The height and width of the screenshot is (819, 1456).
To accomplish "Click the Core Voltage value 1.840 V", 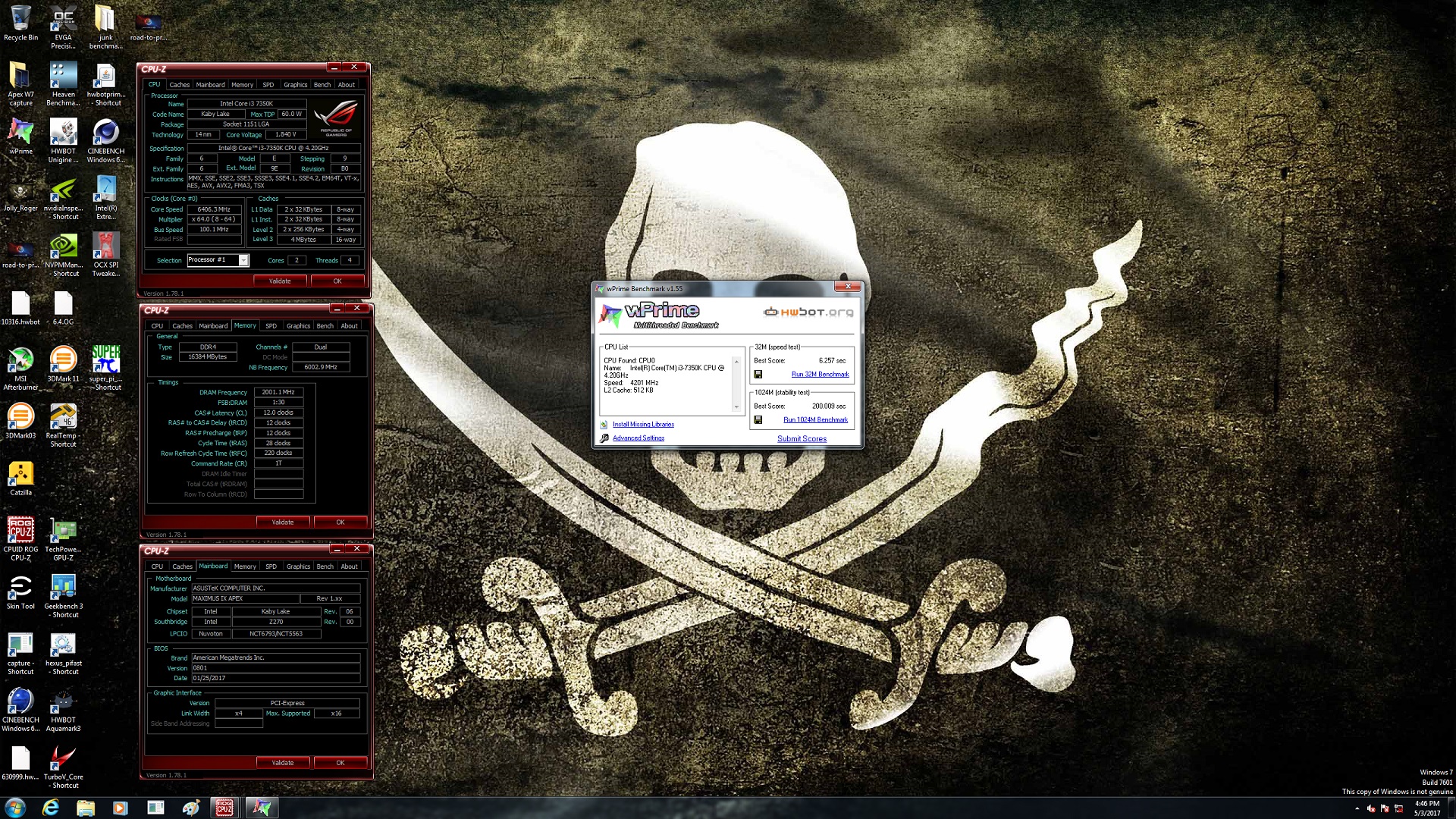I will (x=286, y=135).
